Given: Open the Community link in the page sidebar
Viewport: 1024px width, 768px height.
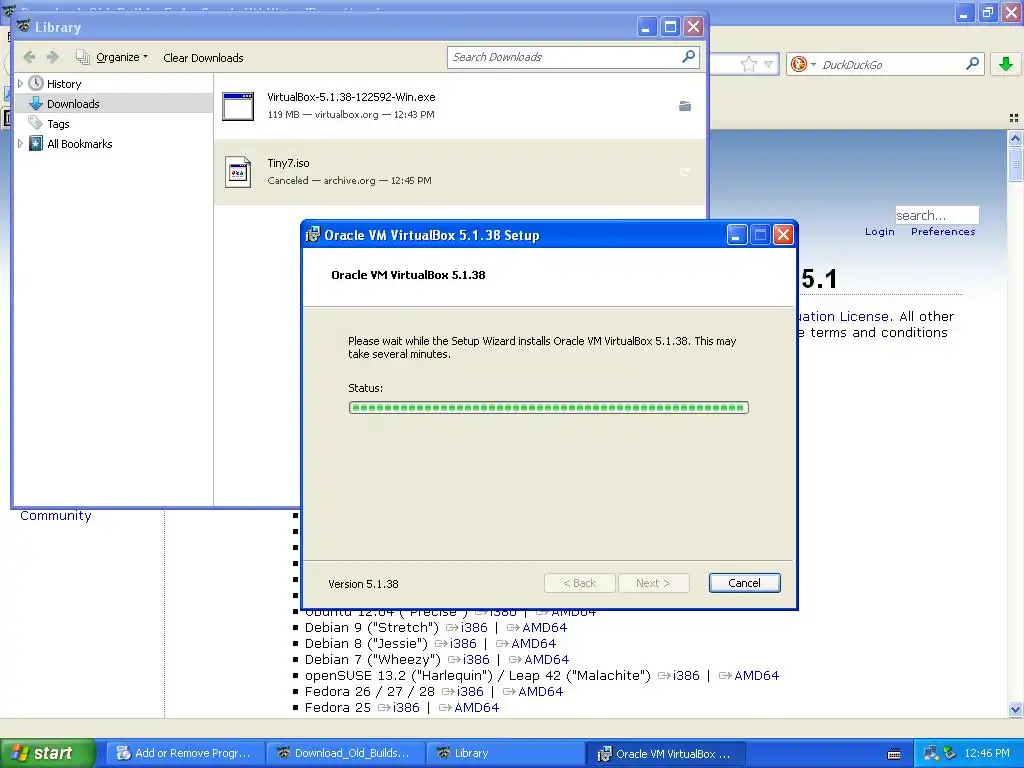Looking at the screenshot, I should point(56,515).
